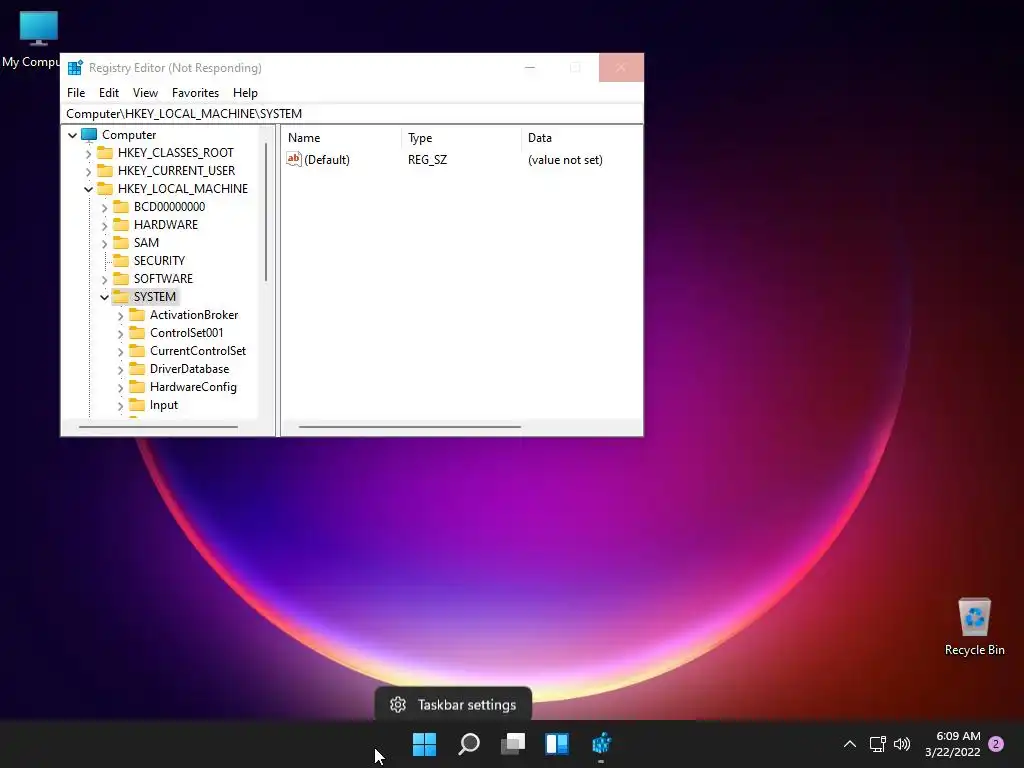Click values pane horizontal scrollbar
Viewport: 1024px width, 768px height.
point(409,427)
